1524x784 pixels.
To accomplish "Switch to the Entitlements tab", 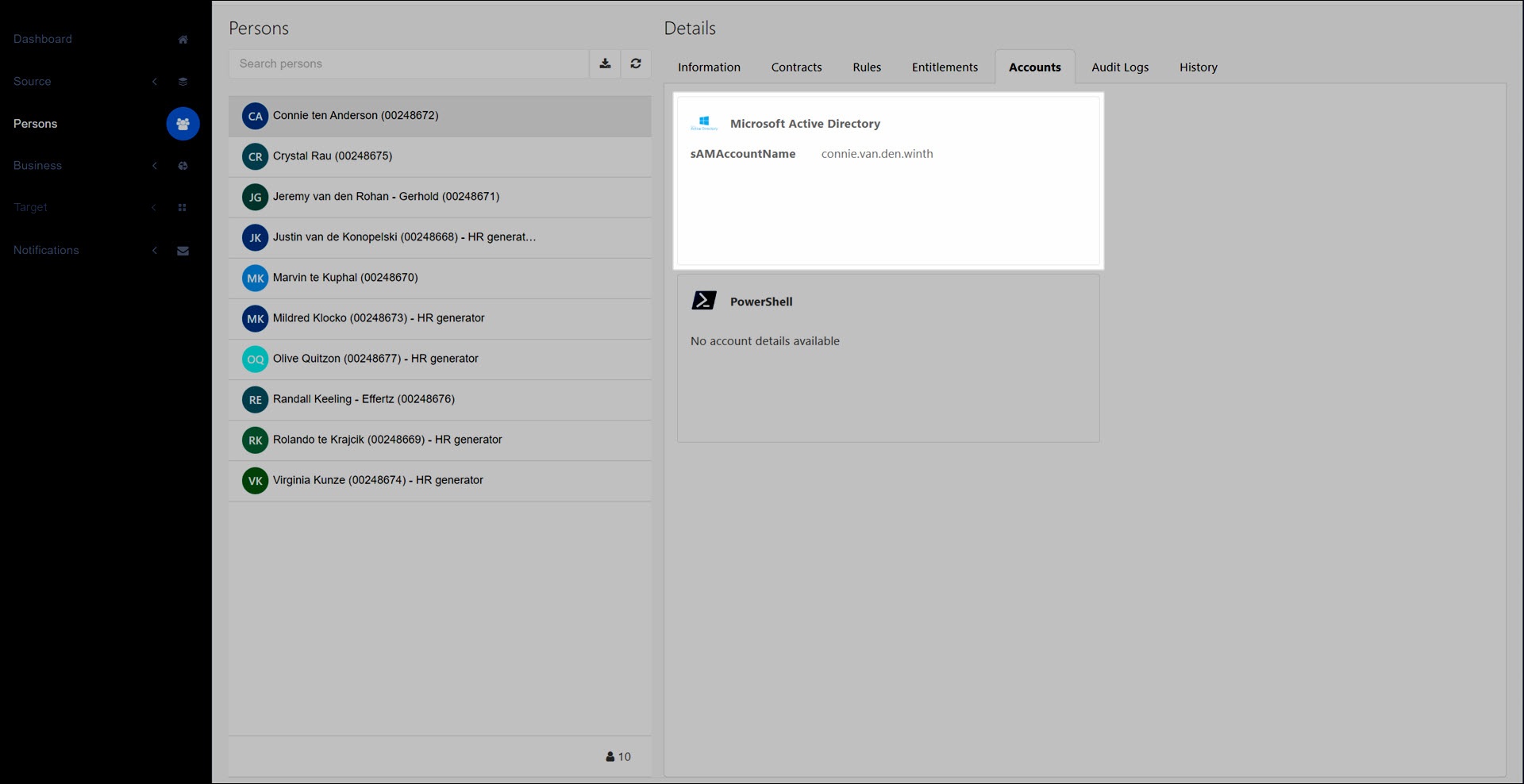I will (x=945, y=67).
